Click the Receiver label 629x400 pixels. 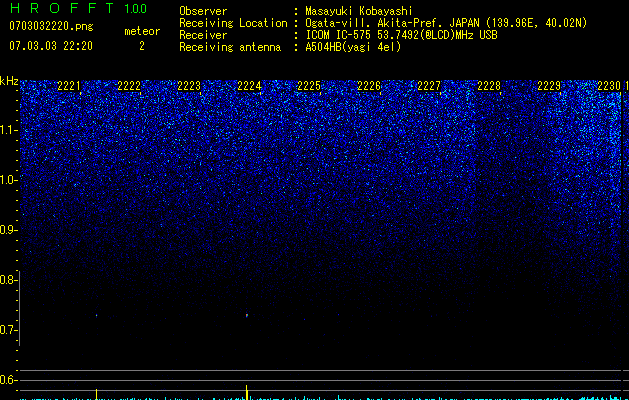(203, 35)
